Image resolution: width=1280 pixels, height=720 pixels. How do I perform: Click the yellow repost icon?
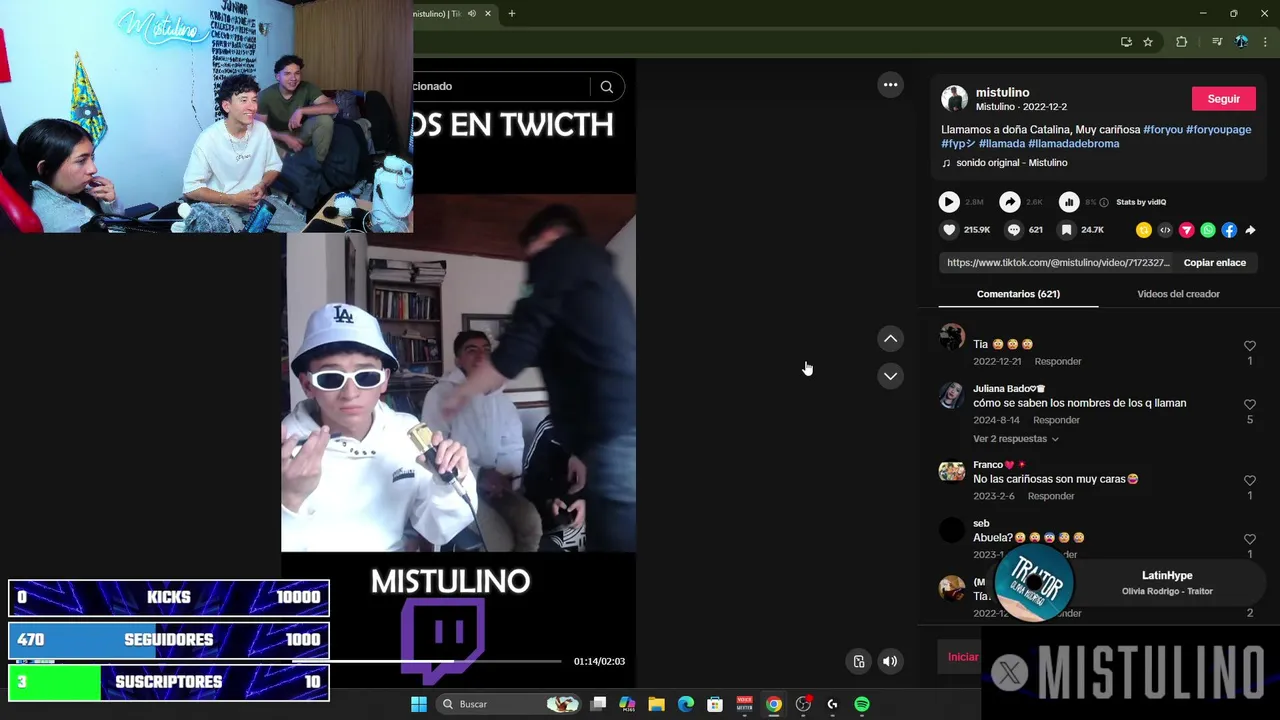tap(1144, 230)
